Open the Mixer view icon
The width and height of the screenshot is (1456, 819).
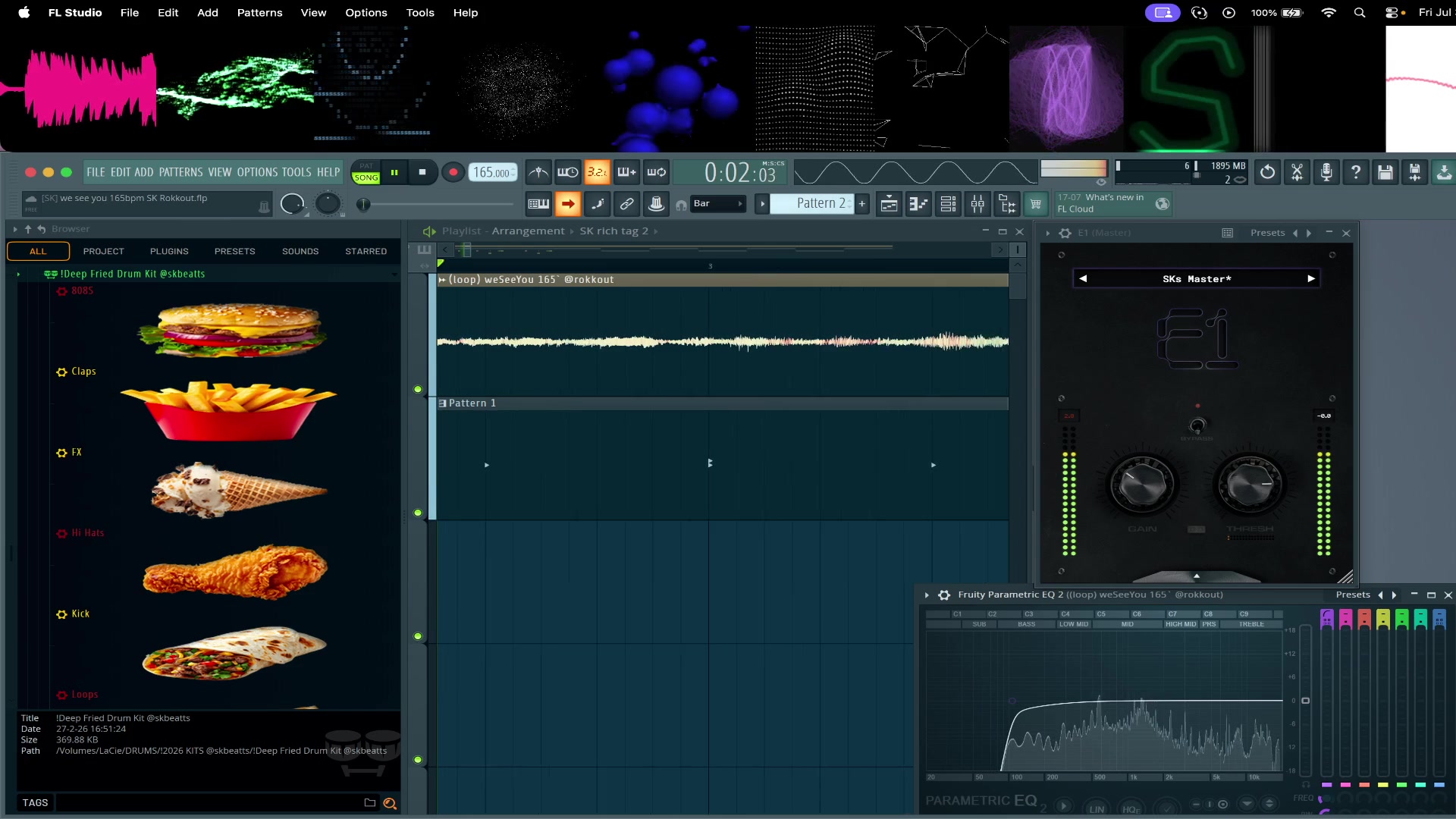click(977, 203)
